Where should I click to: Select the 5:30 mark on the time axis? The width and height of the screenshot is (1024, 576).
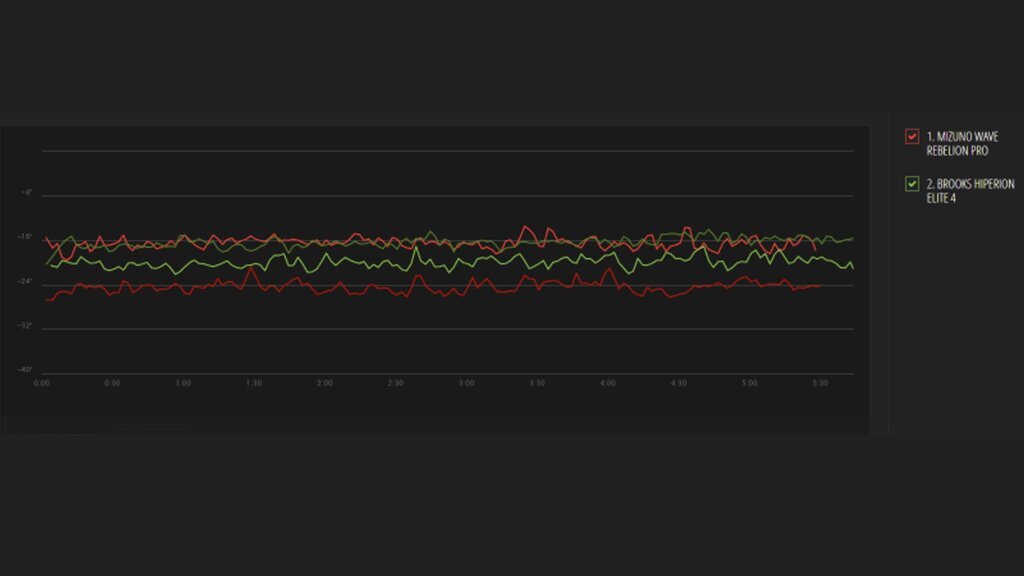820,382
